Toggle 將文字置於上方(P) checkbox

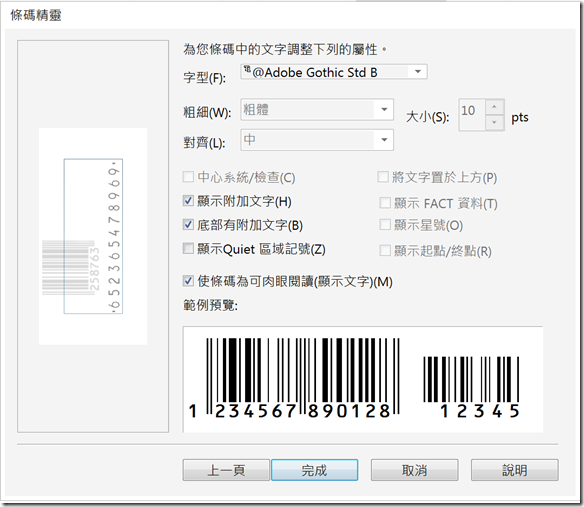[x=383, y=177]
